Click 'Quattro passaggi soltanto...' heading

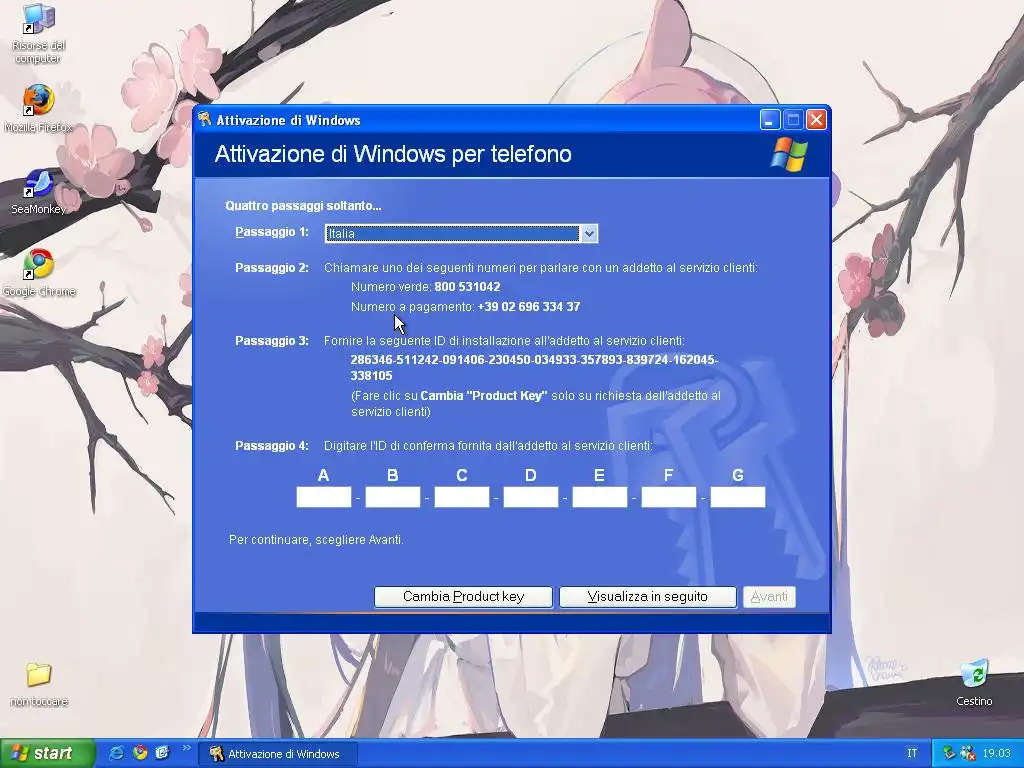[303, 206]
